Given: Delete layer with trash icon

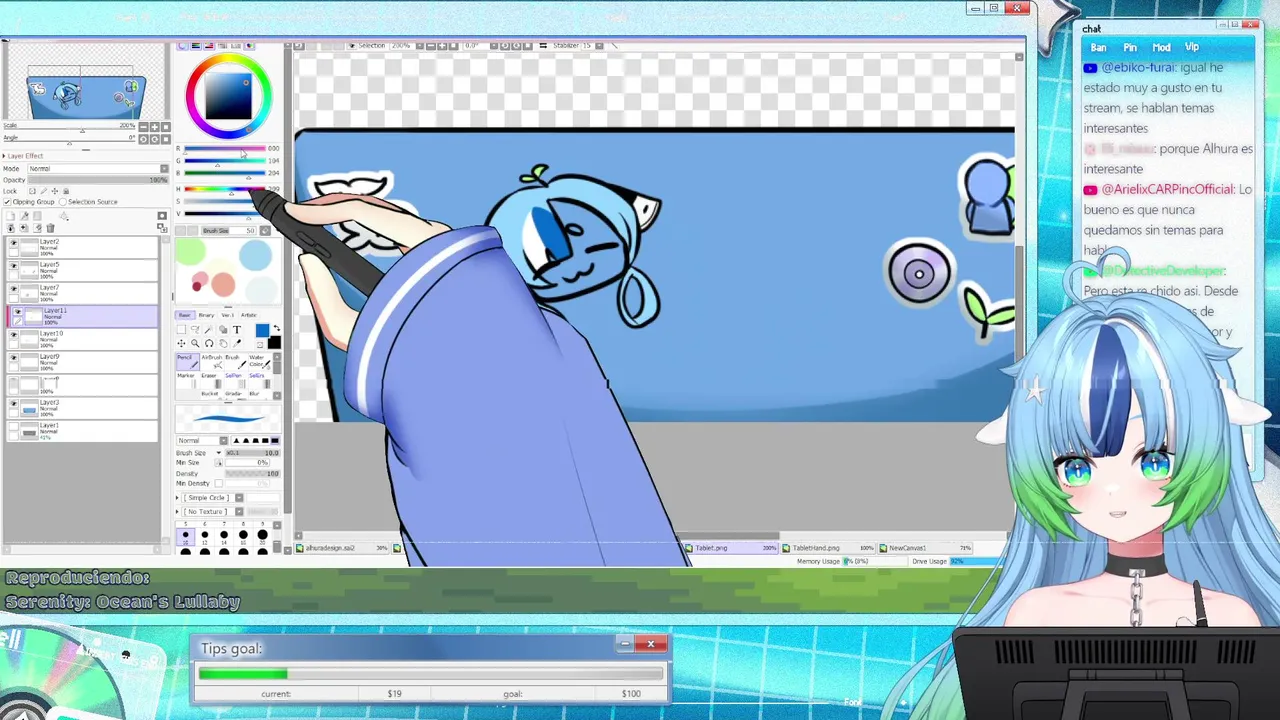Looking at the screenshot, I should tap(50, 228).
